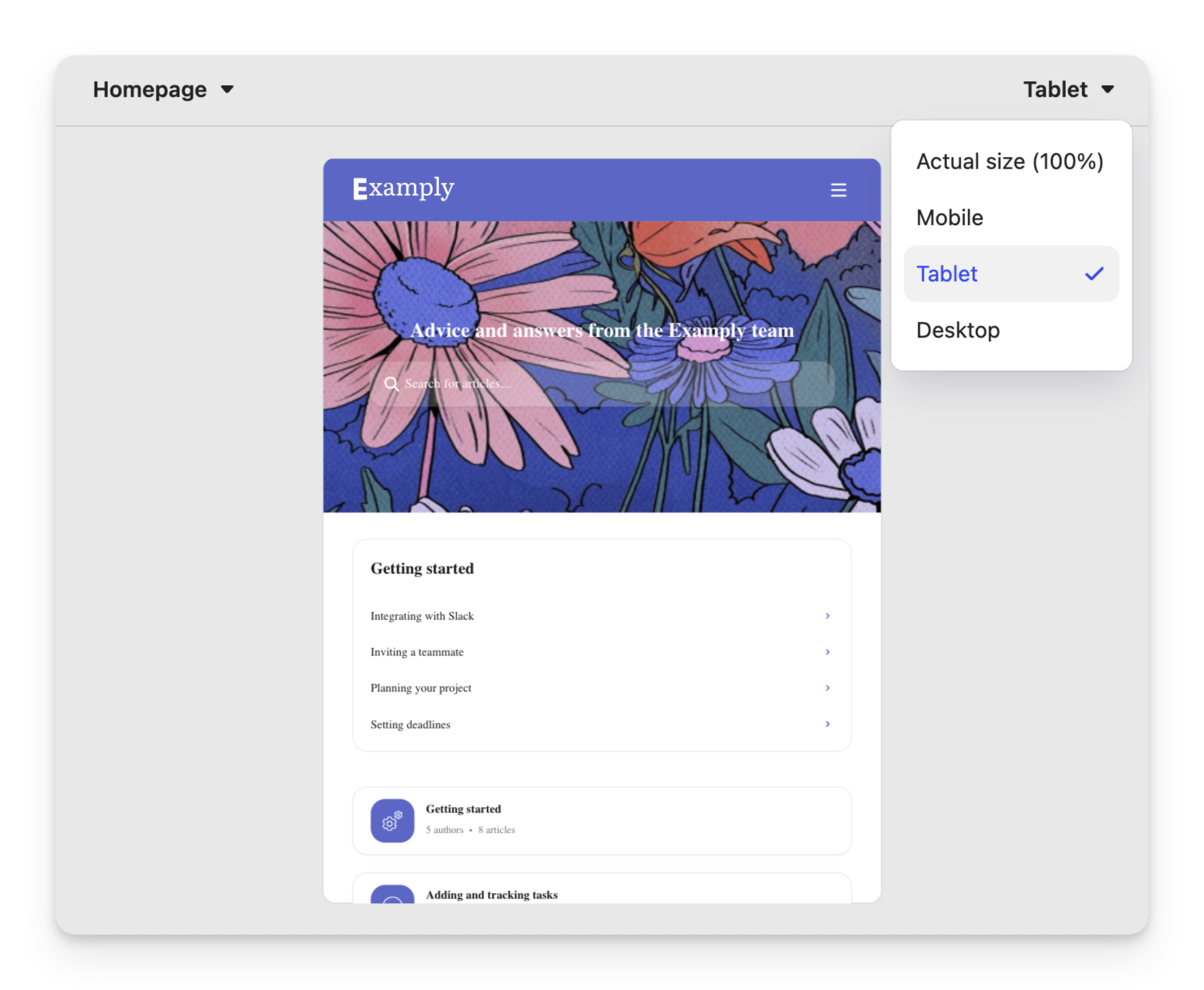Click chevron arrow next to Integrating with Slack
1204x990 pixels.
827,616
